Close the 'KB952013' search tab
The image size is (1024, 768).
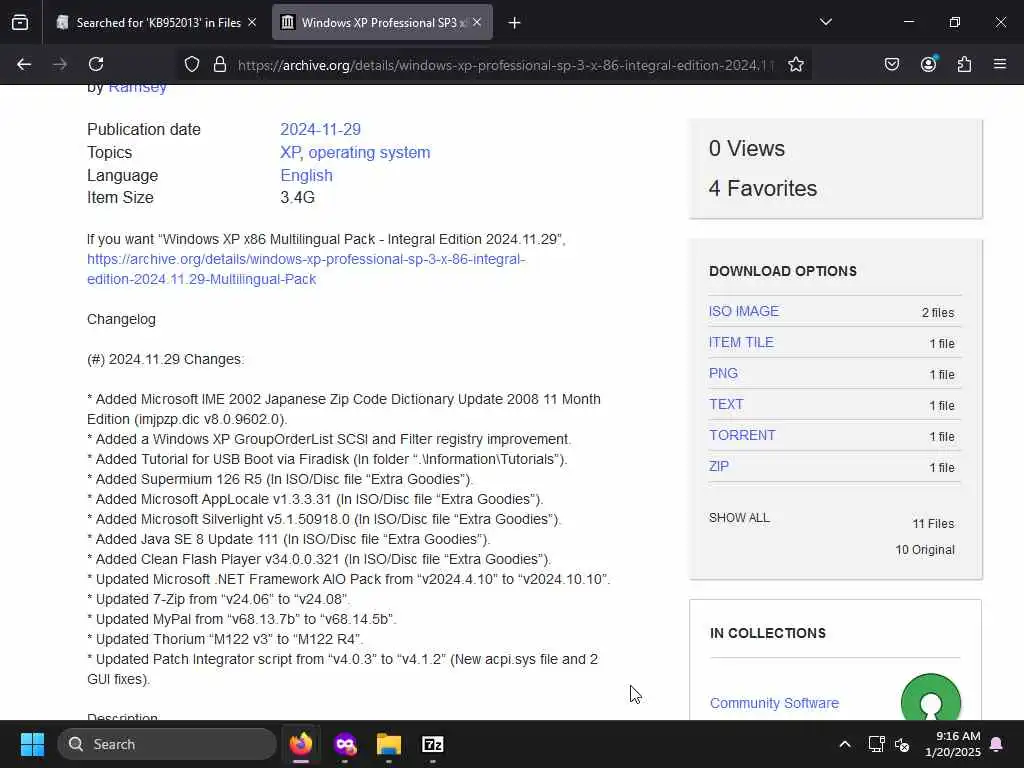pos(252,22)
